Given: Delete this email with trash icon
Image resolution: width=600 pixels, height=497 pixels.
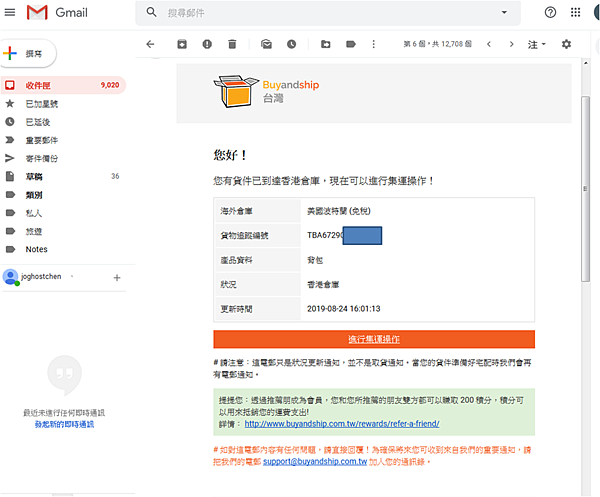Looking at the screenshot, I should tap(232, 44).
